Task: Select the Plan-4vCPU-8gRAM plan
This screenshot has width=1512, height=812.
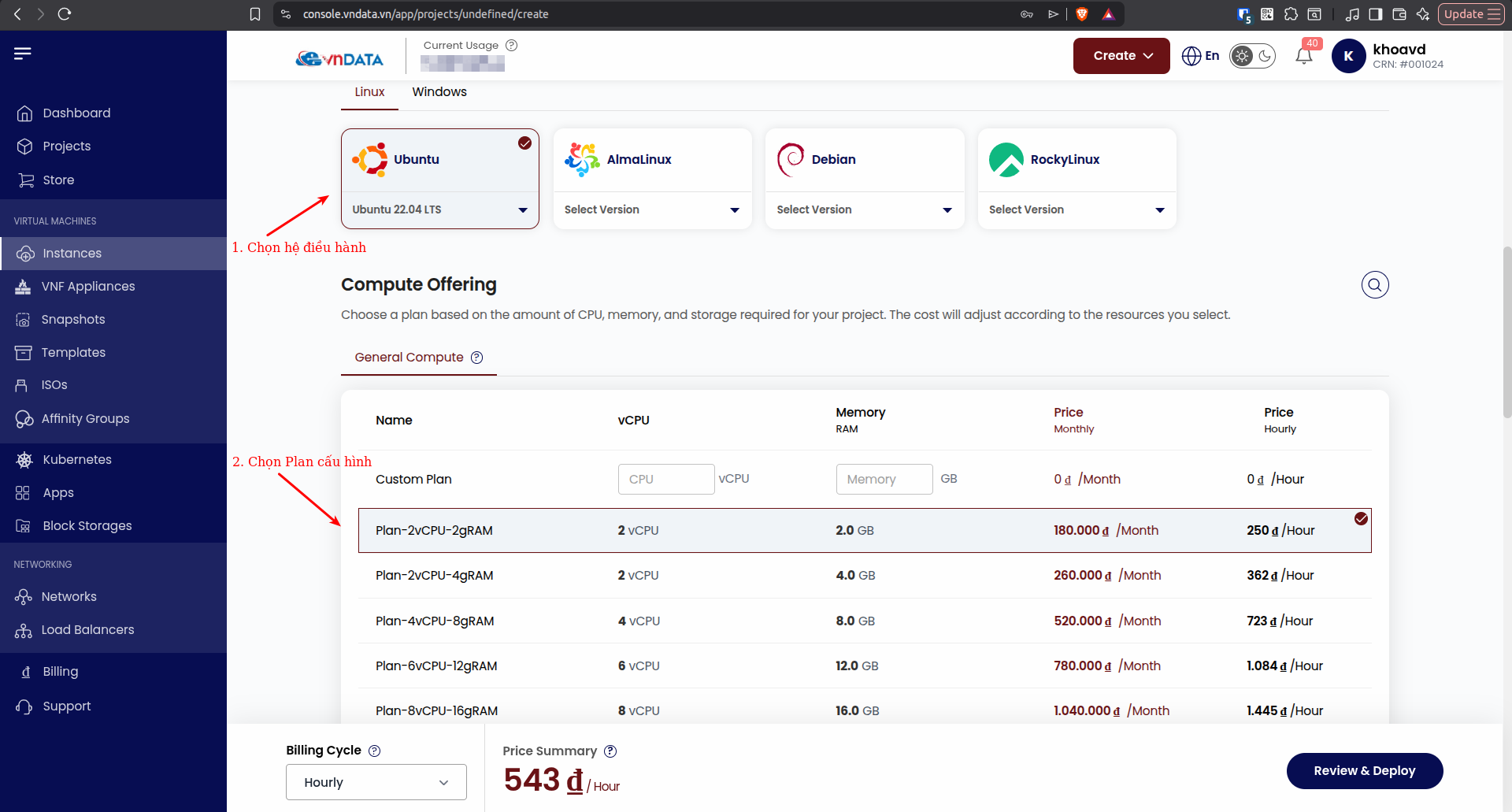Action: tap(865, 621)
